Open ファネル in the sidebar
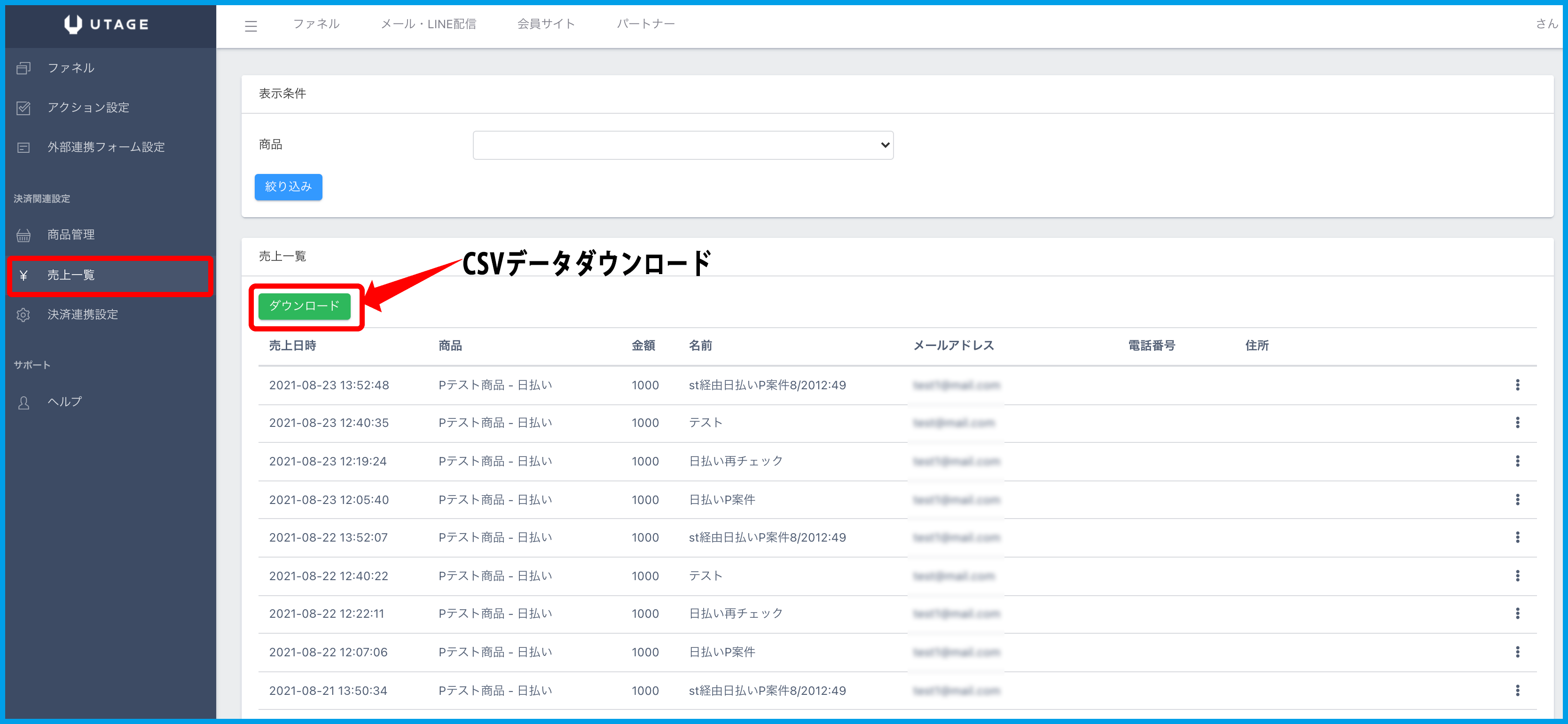The width and height of the screenshot is (1568, 724). [71, 68]
